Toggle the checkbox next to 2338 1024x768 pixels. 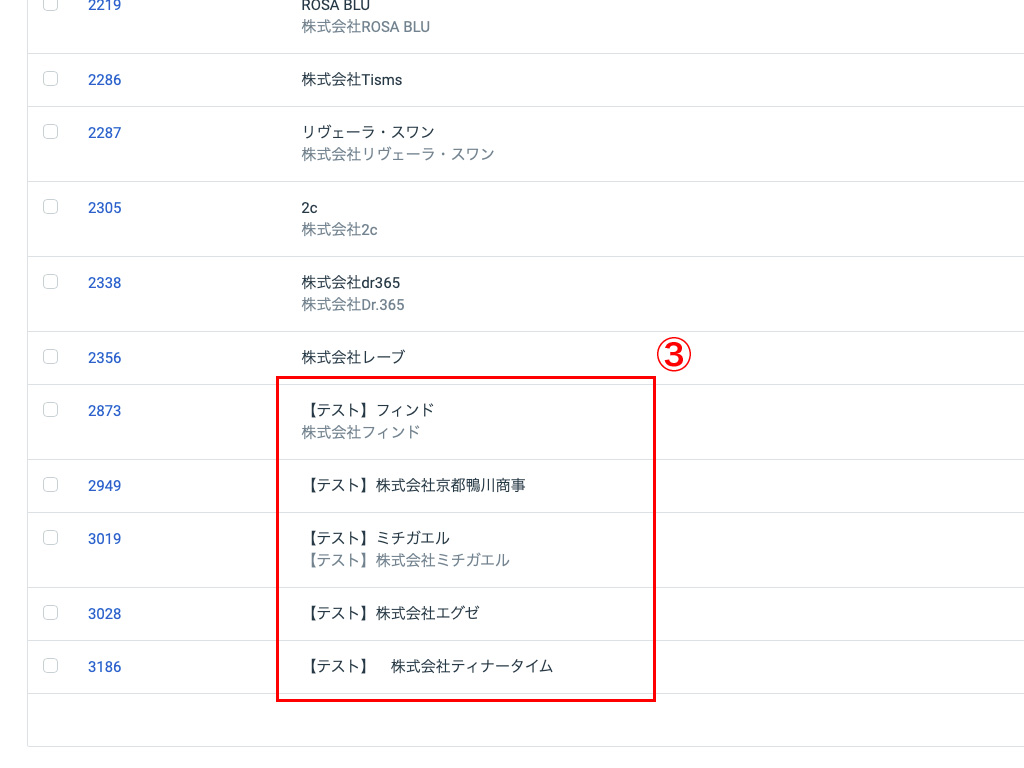[50, 282]
